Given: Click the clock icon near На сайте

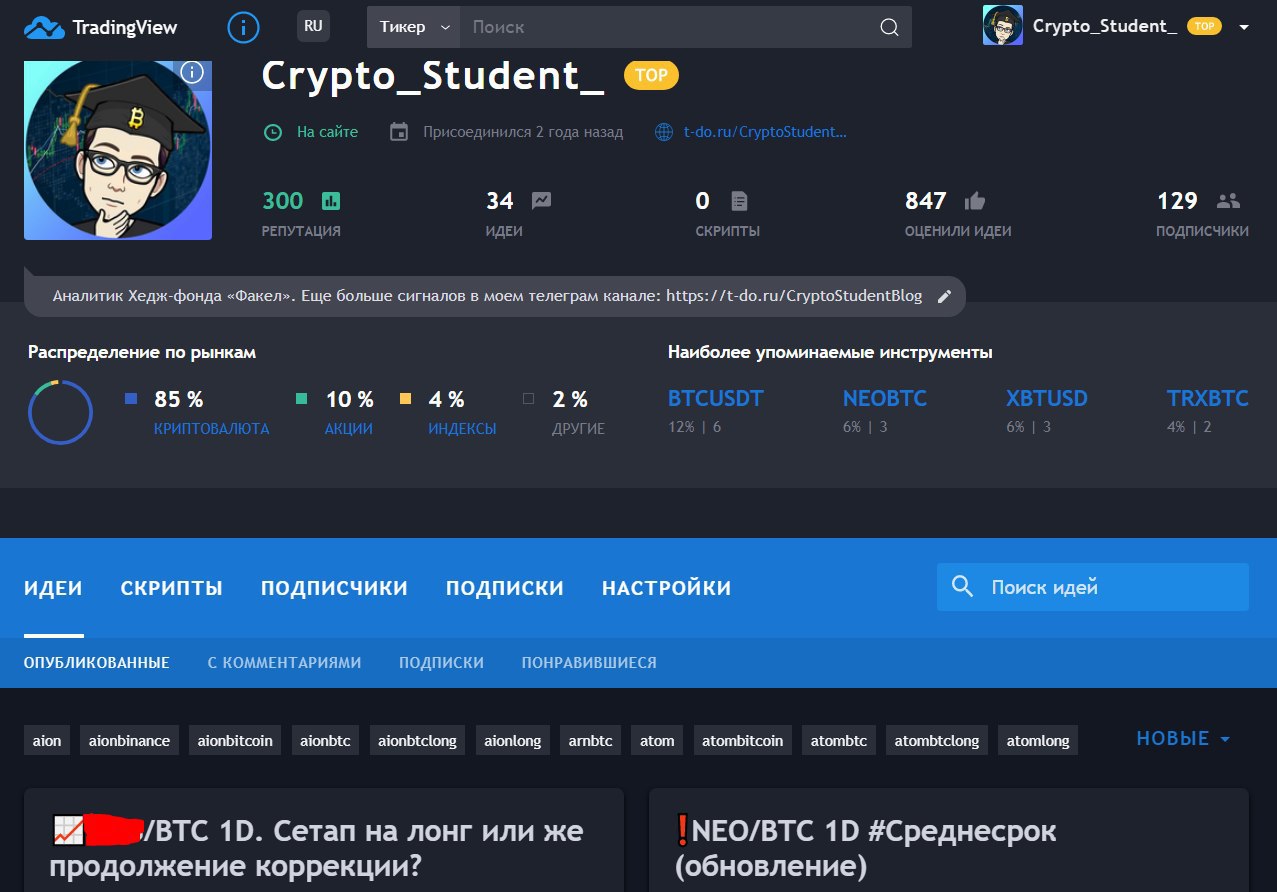Looking at the screenshot, I should tap(272, 132).
